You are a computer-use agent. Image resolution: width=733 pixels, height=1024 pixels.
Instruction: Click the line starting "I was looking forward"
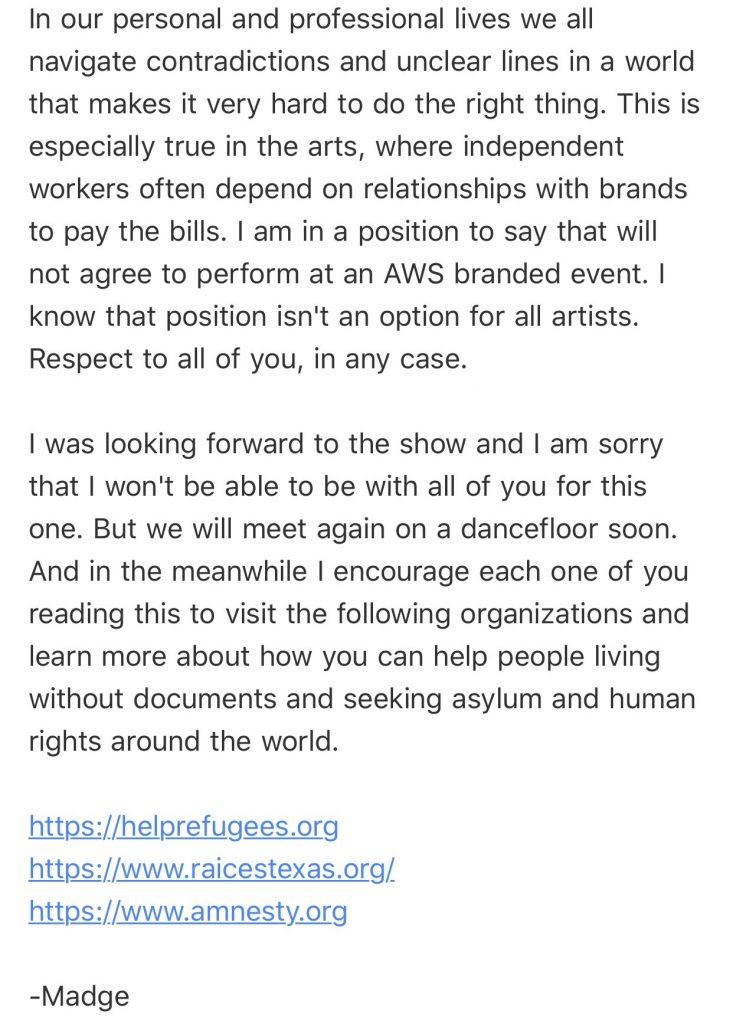click(346, 445)
